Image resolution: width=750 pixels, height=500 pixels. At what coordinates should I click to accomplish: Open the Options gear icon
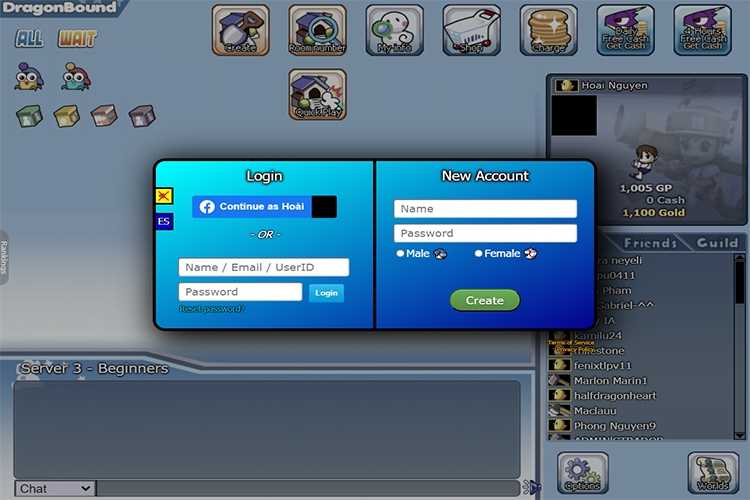pos(583,473)
